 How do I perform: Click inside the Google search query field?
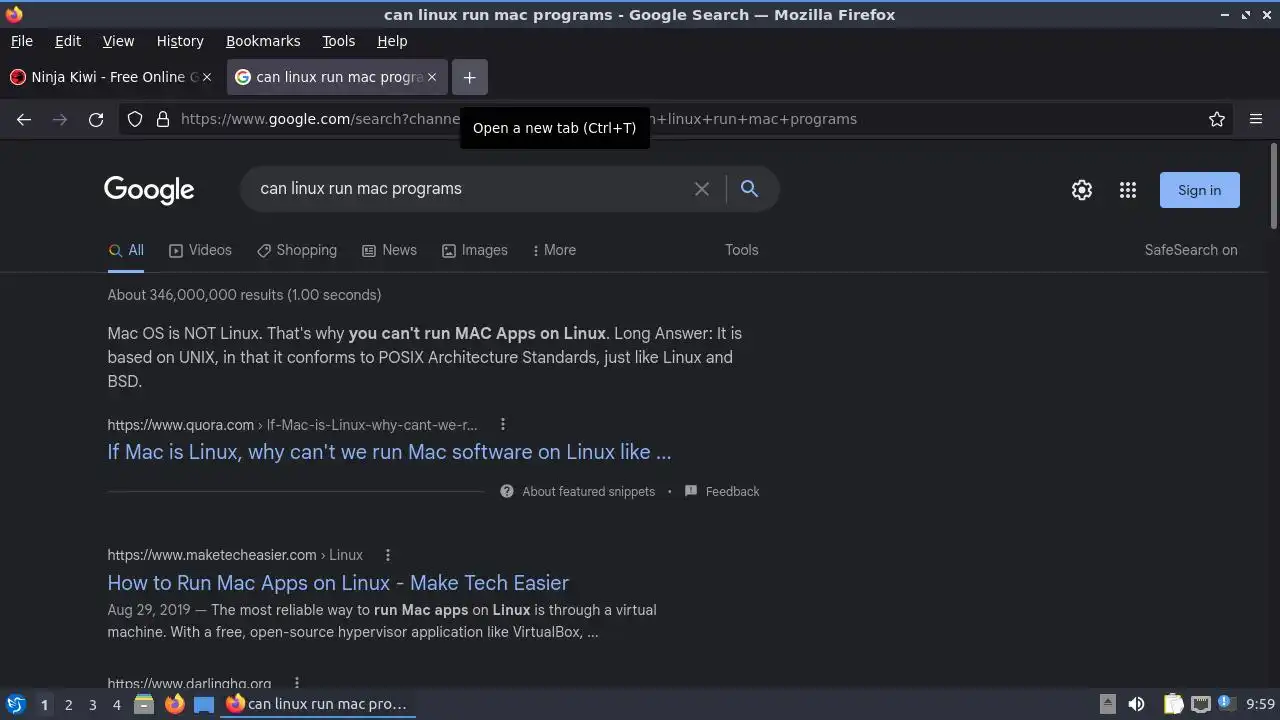point(470,189)
